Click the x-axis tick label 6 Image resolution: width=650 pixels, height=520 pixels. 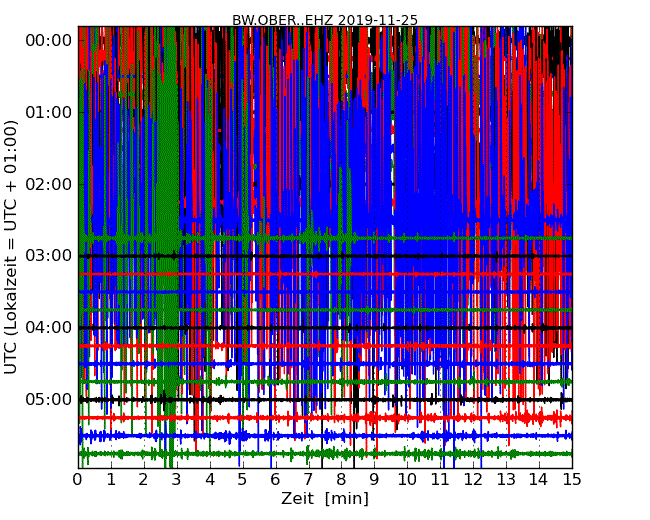point(275,480)
